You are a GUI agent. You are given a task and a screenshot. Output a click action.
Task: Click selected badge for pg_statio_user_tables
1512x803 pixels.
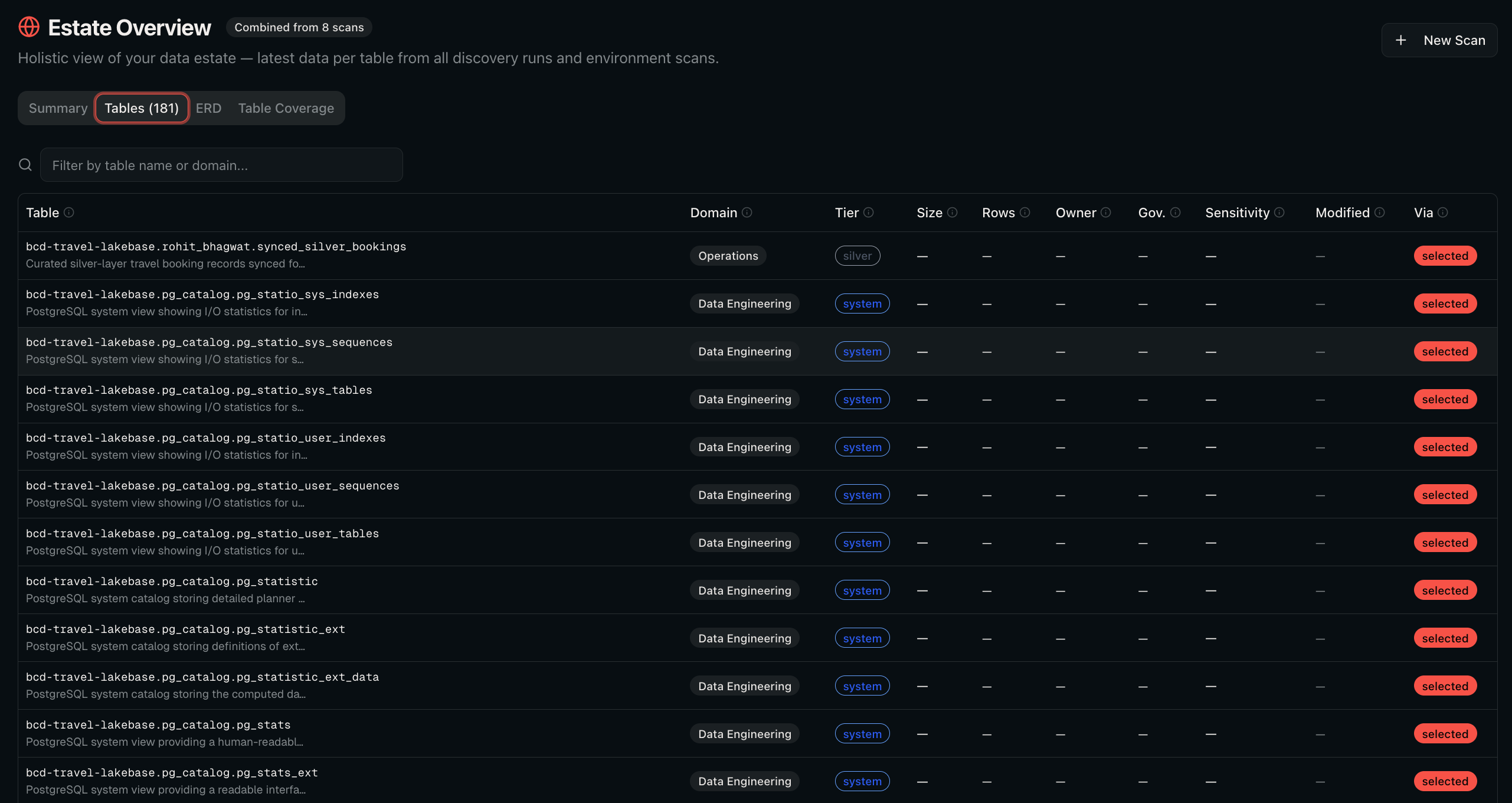[x=1445, y=543]
